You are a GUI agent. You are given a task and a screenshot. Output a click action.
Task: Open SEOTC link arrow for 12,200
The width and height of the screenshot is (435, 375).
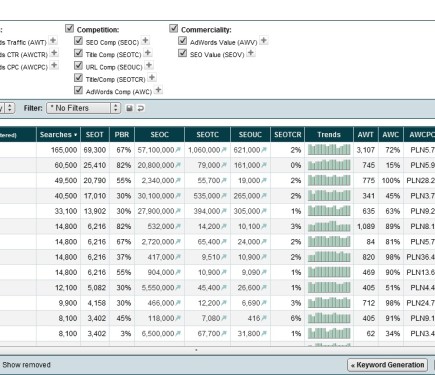(224, 303)
